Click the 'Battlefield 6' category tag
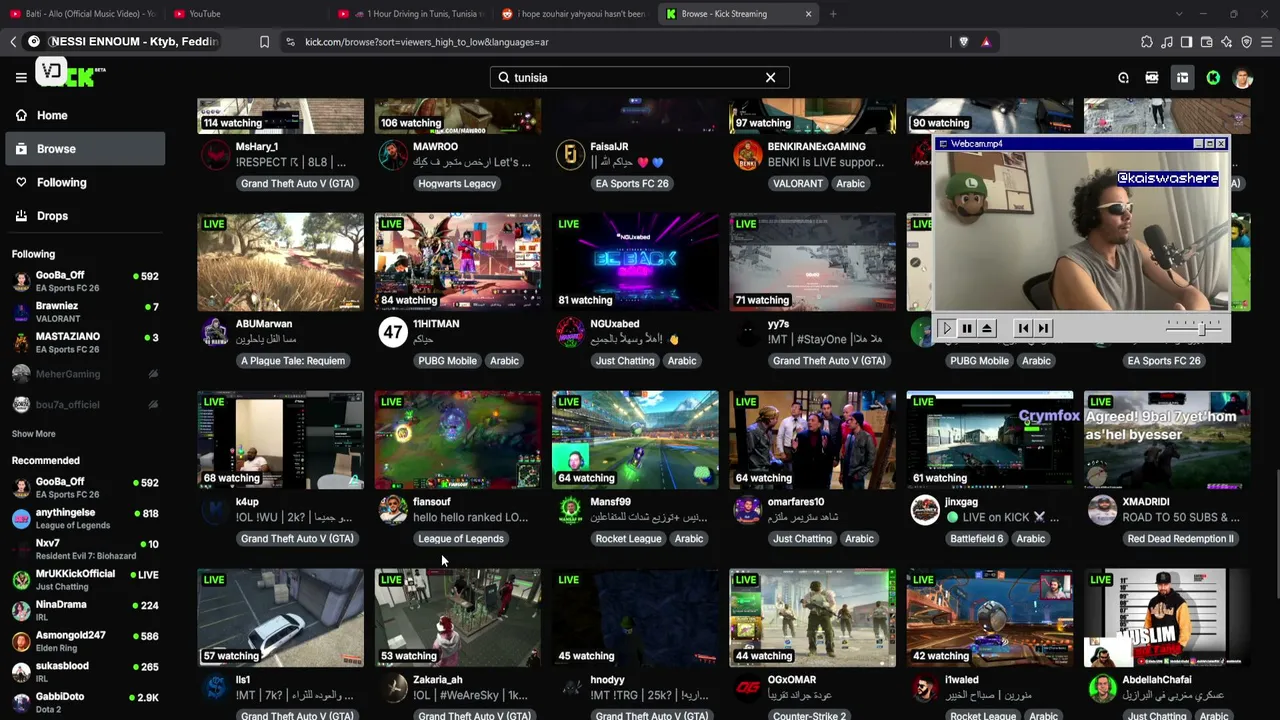The image size is (1280, 720). tap(976, 539)
